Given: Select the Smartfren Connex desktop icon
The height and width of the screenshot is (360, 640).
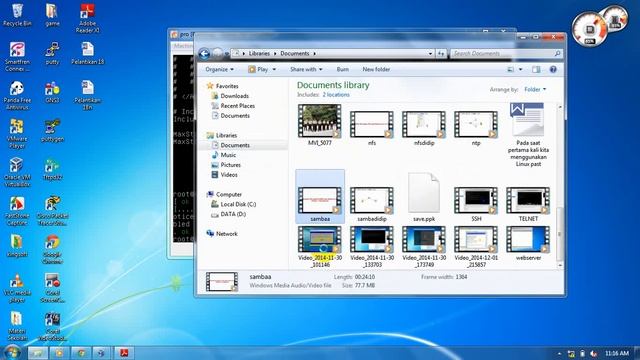Looking at the screenshot, I should point(17,56).
